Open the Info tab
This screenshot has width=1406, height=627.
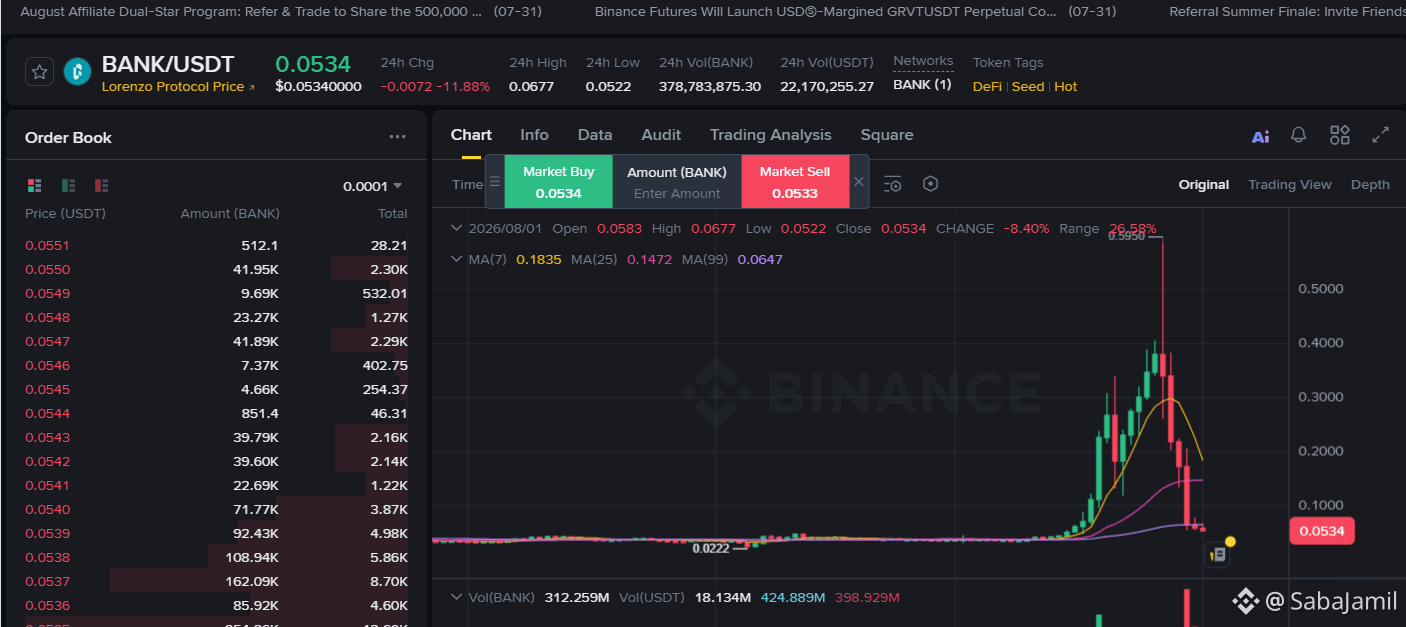click(x=534, y=135)
